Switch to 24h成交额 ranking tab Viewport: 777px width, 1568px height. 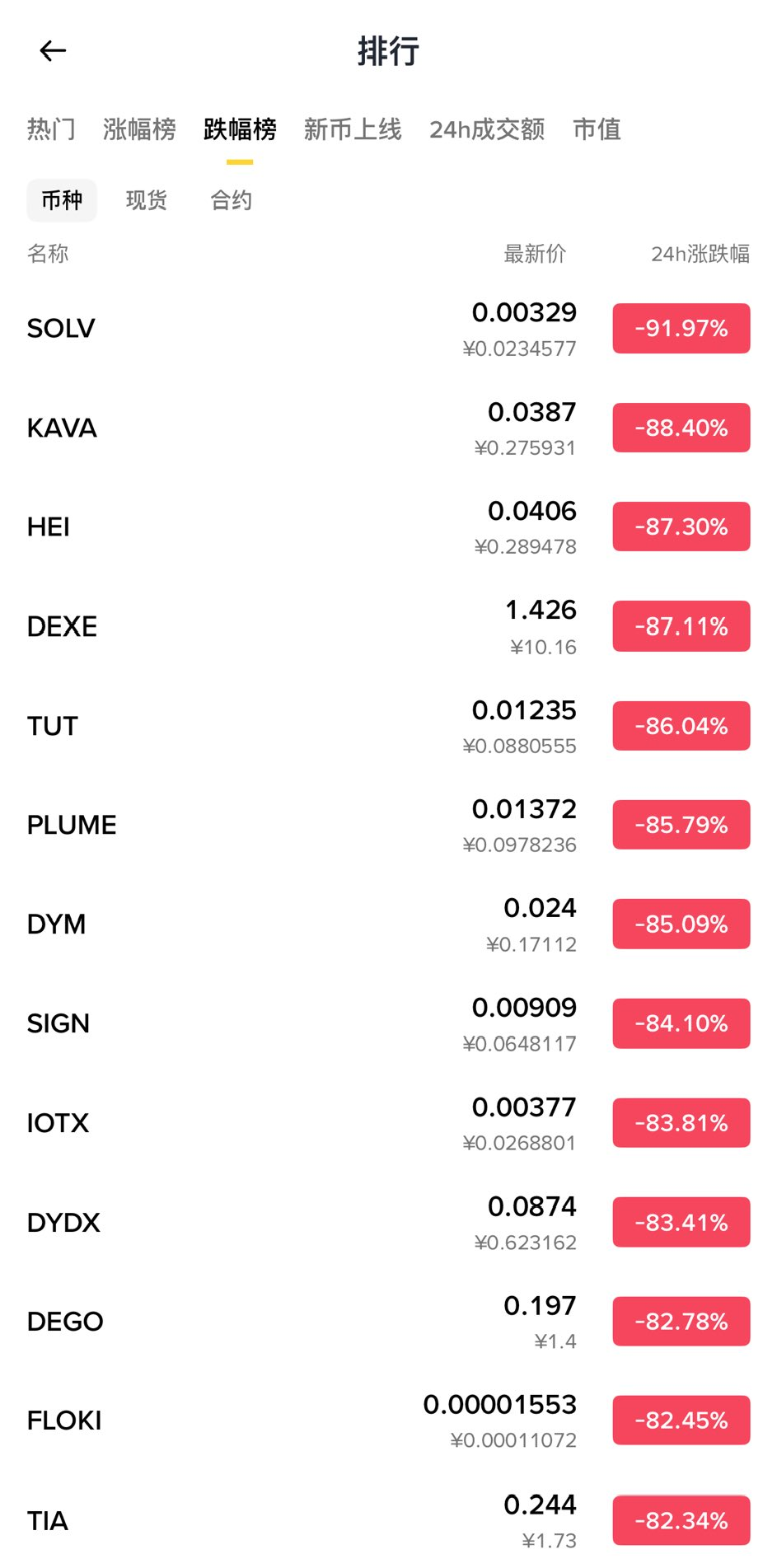coord(487,129)
